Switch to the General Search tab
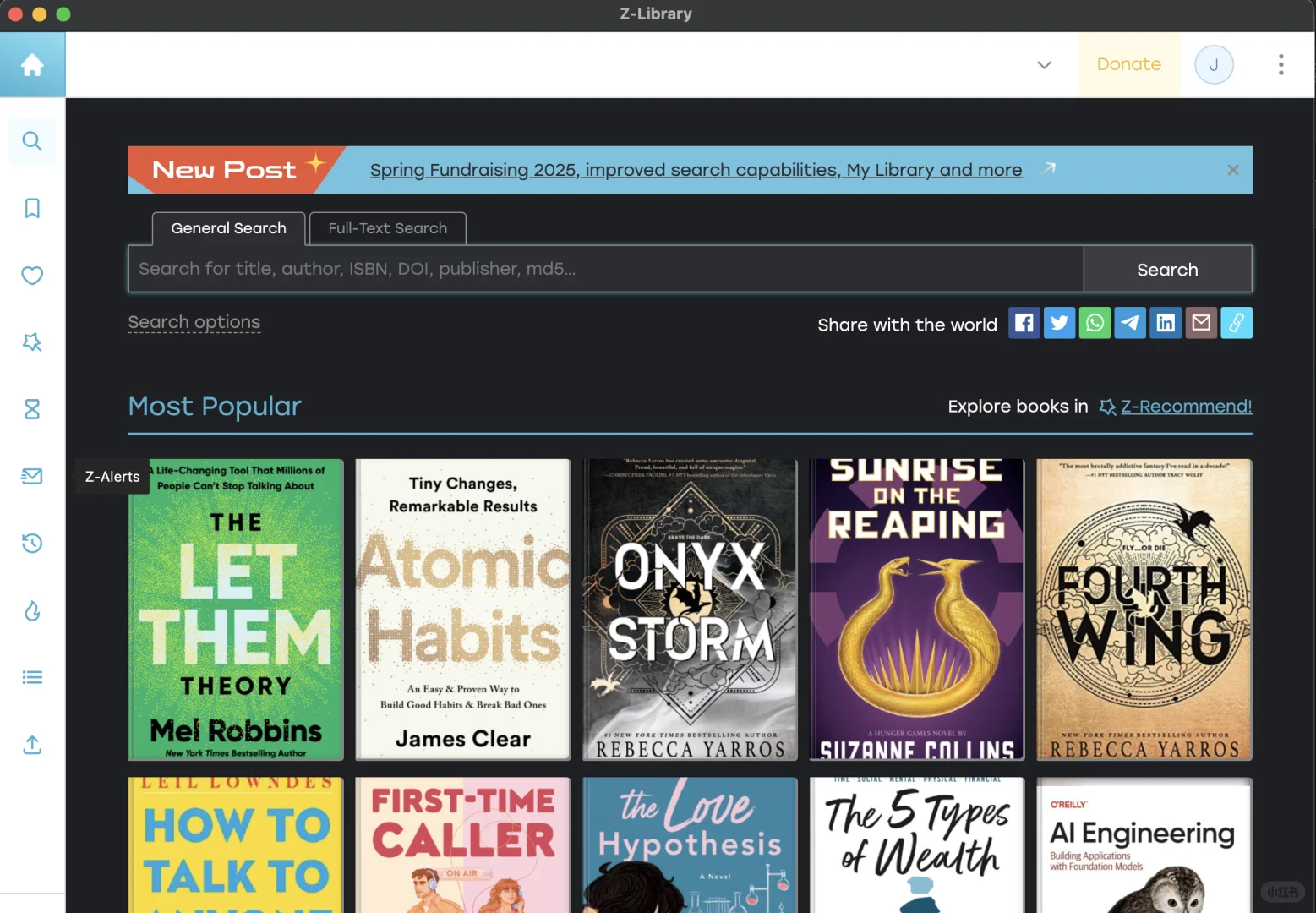This screenshot has height=913, width=1316. pos(228,228)
